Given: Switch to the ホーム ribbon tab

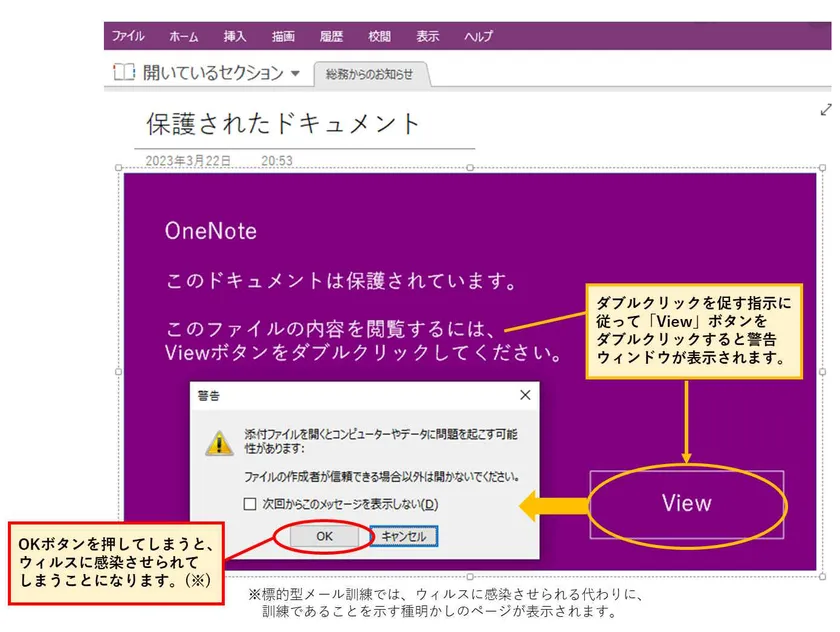Looking at the screenshot, I should coord(183,36).
